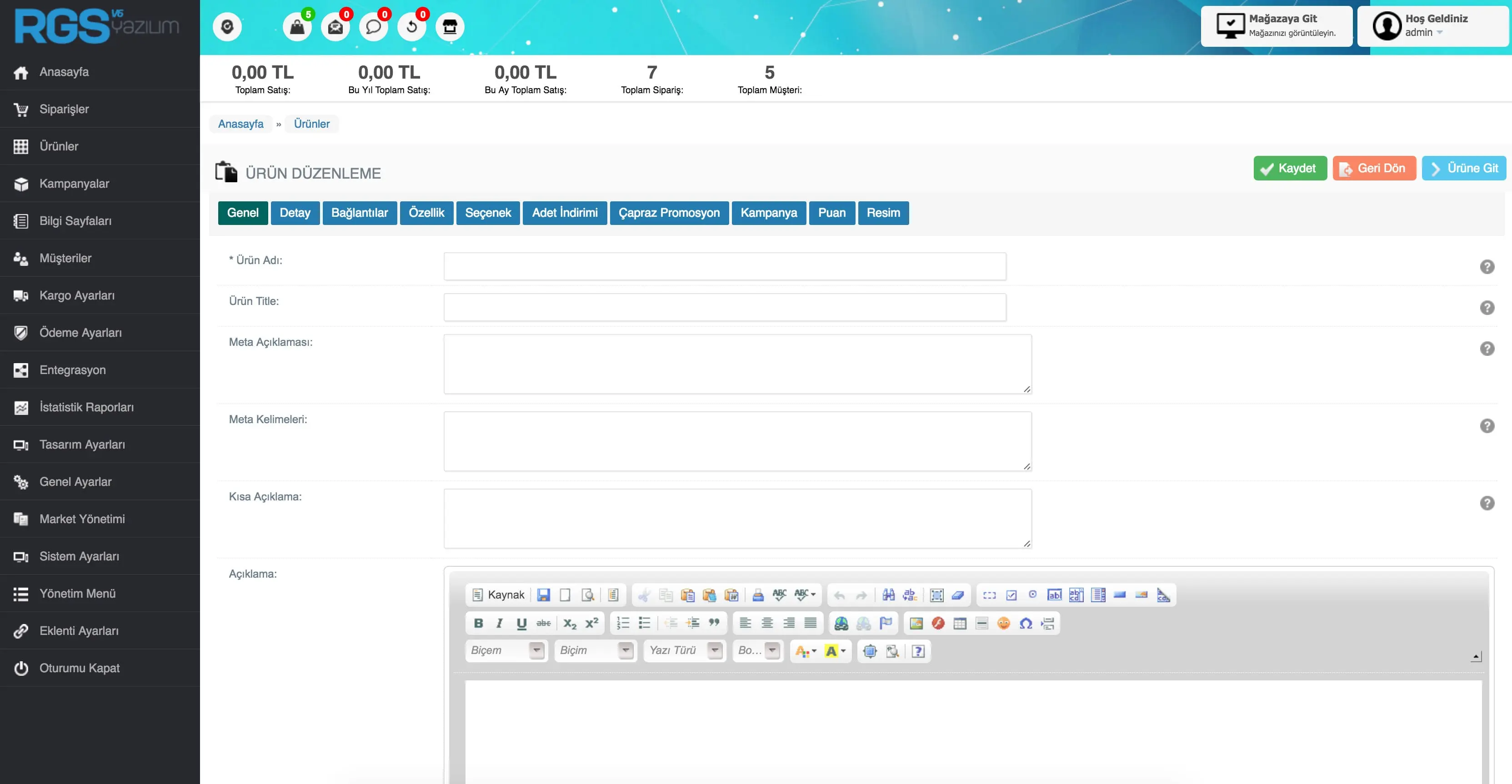The height and width of the screenshot is (784, 1512).
Task: Insert a numbered list
Action: tap(623, 623)
